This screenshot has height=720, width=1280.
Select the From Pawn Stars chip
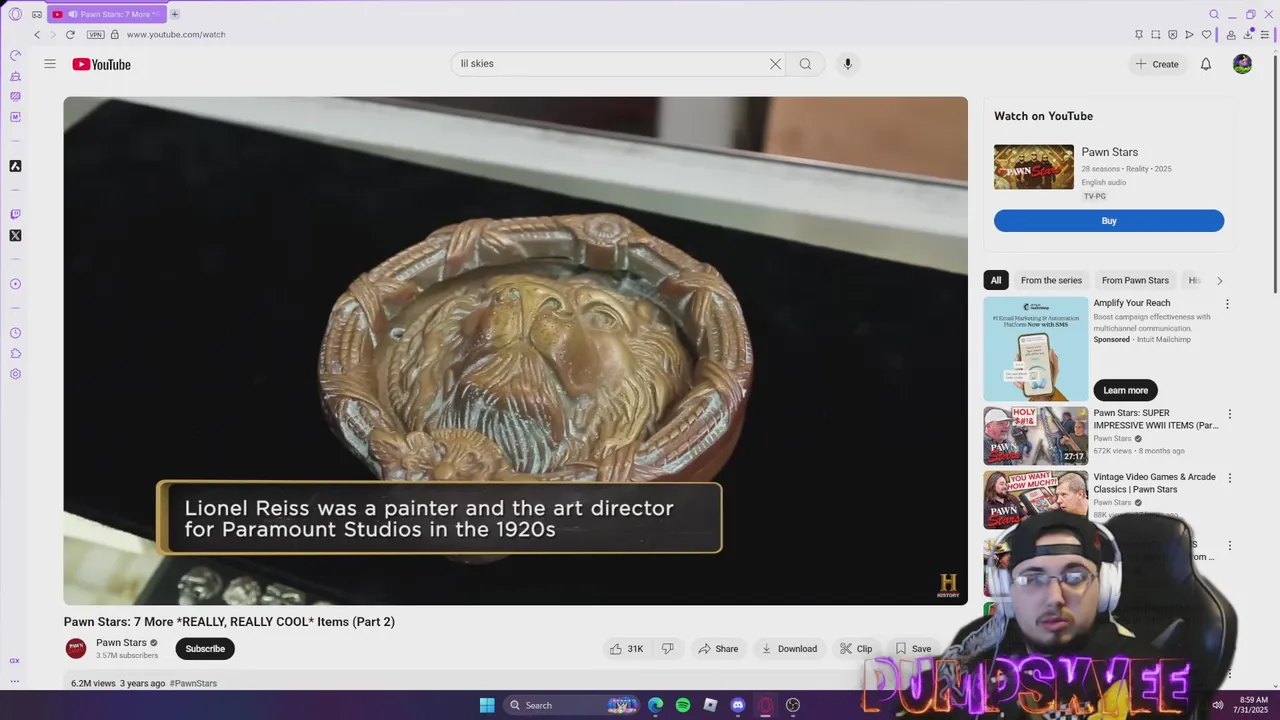[1135, 280]
